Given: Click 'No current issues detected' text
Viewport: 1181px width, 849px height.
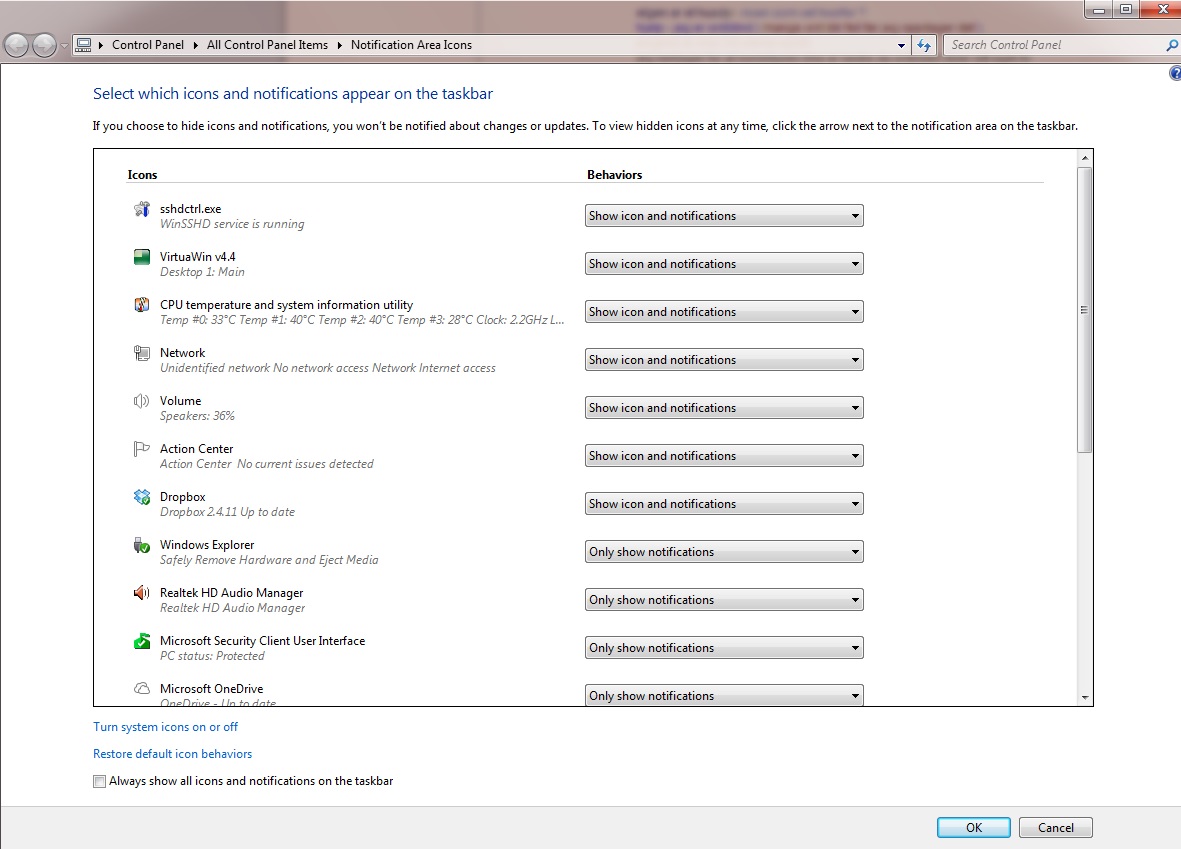Looking at the screenshot, I should (x=305, y=465).
